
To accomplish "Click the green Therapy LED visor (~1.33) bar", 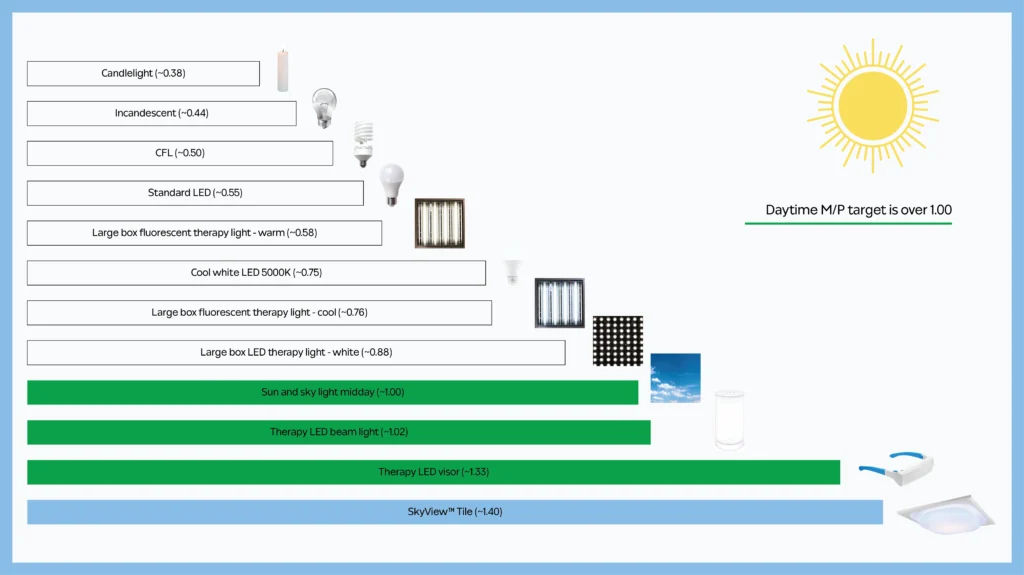I will pos(434,472).
